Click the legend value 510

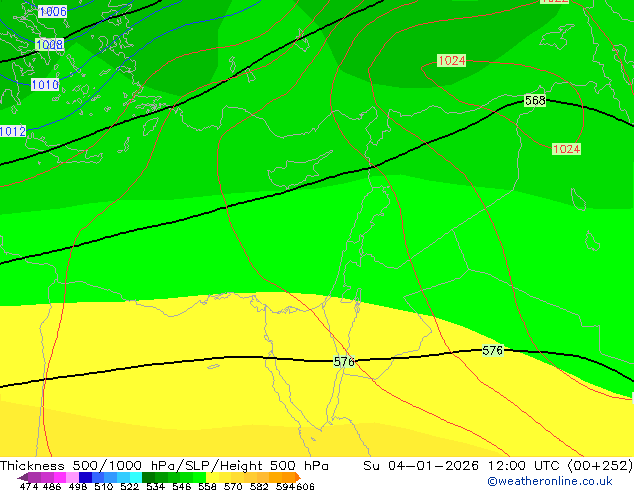tap(104, 486)
